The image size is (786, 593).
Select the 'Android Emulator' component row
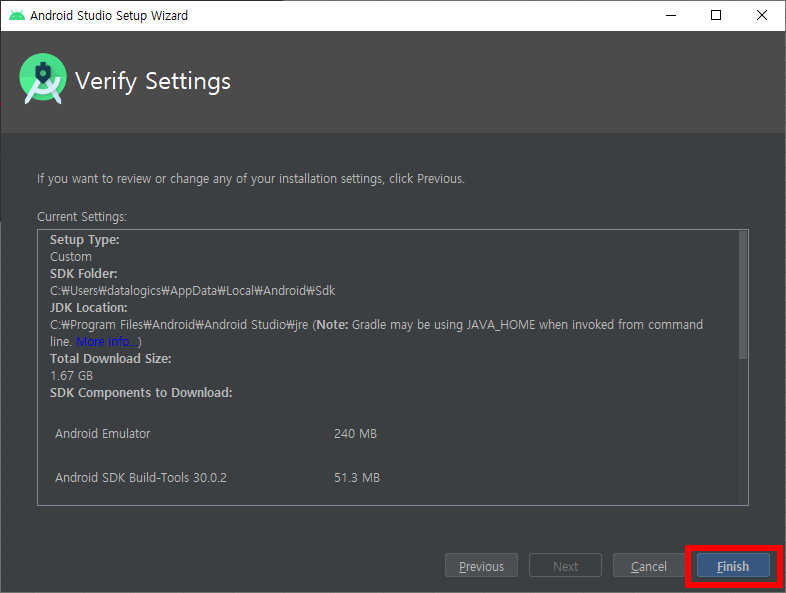tap(216, 434)
